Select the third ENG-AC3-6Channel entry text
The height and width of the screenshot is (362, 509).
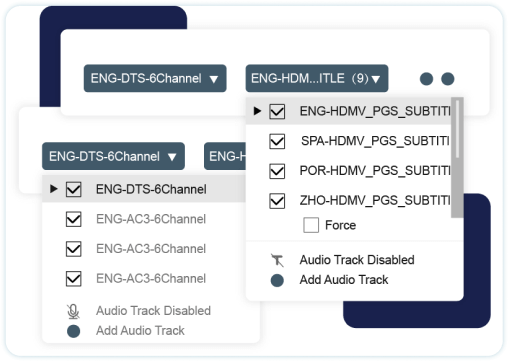151,279
